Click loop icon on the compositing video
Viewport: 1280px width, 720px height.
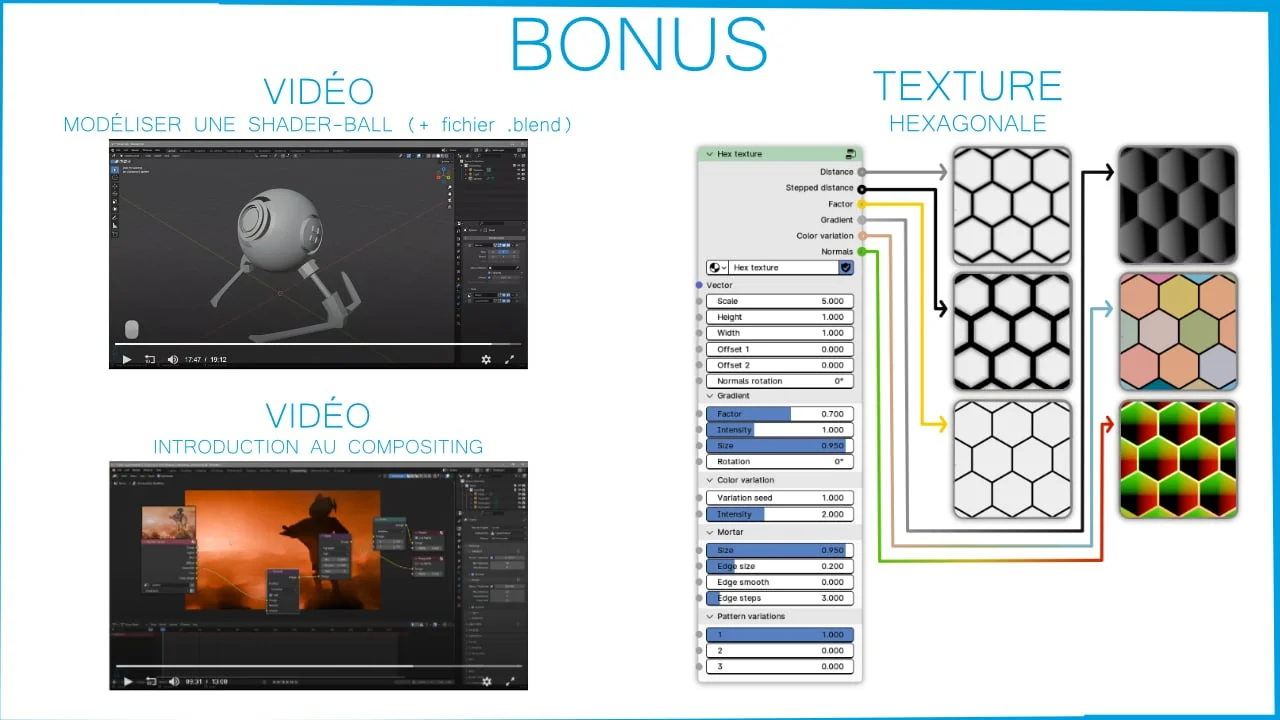pyautogui.click(x=150, y=681)
